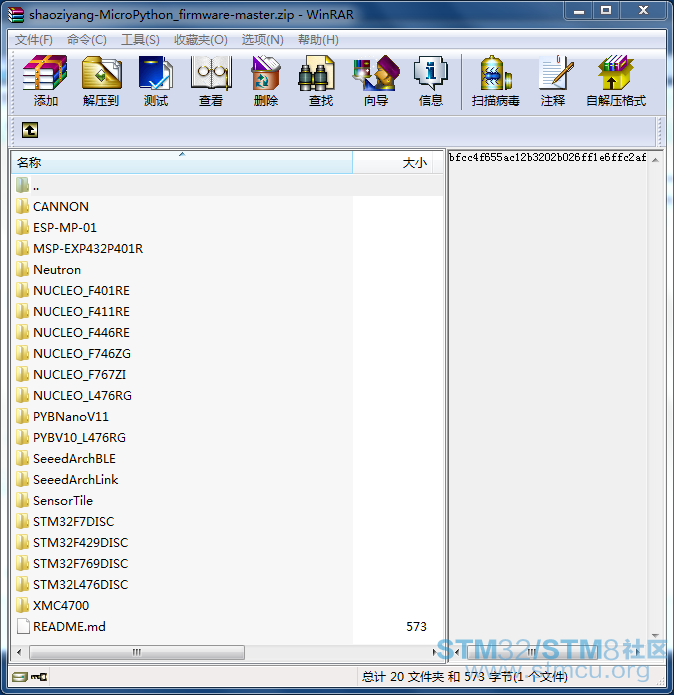674x695 pixels.
Task: Select the NUCLEO_L476RG folder
Action: click(x=74, y=395)
